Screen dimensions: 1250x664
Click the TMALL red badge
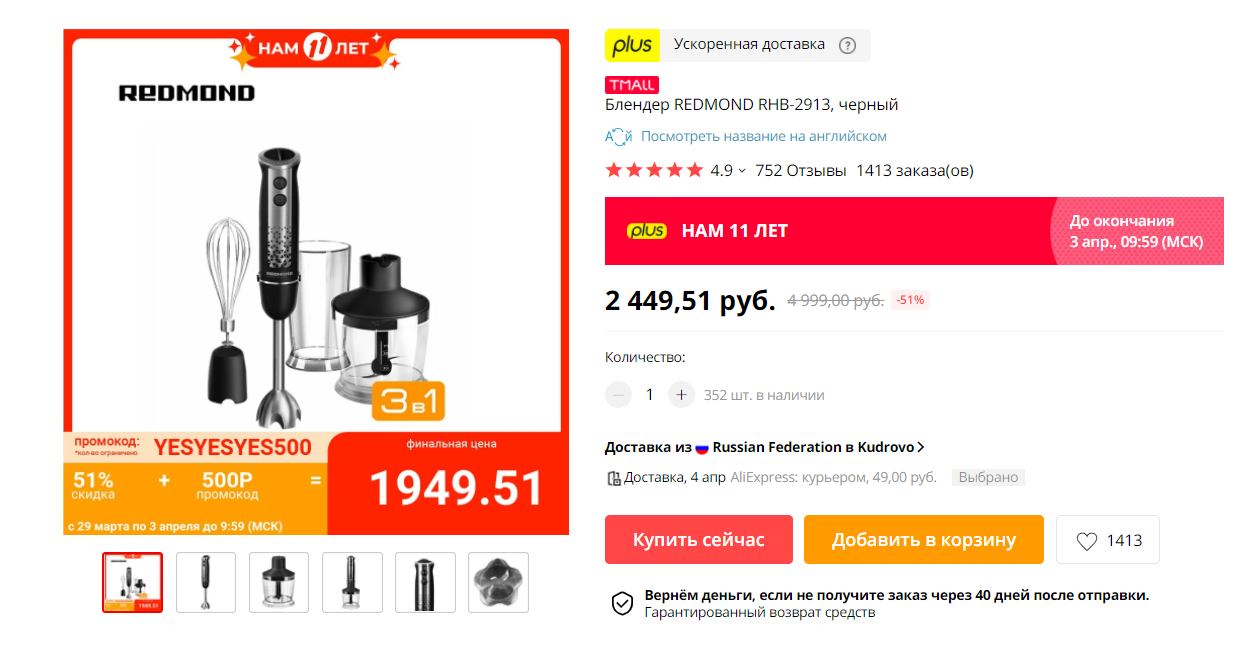632,85
